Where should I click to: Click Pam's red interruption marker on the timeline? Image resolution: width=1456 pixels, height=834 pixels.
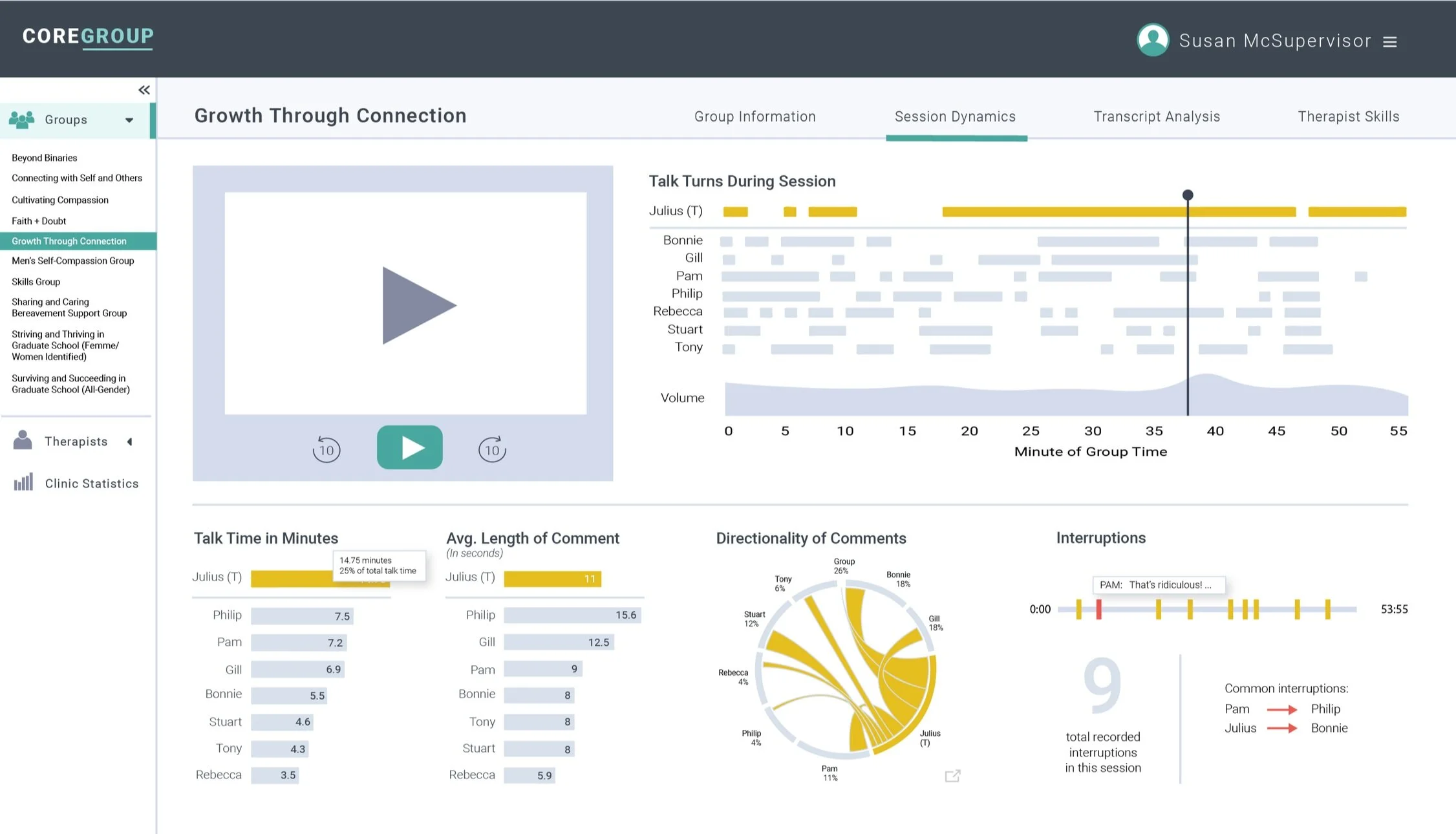click(x=1099, y=608)
